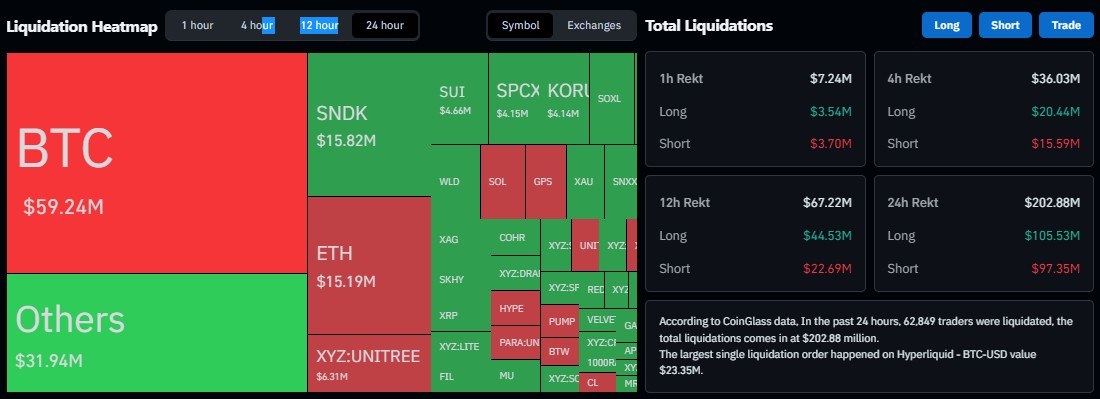Open the Trade button
This screenshot has width=1100, height=399.
[1066, 25]
